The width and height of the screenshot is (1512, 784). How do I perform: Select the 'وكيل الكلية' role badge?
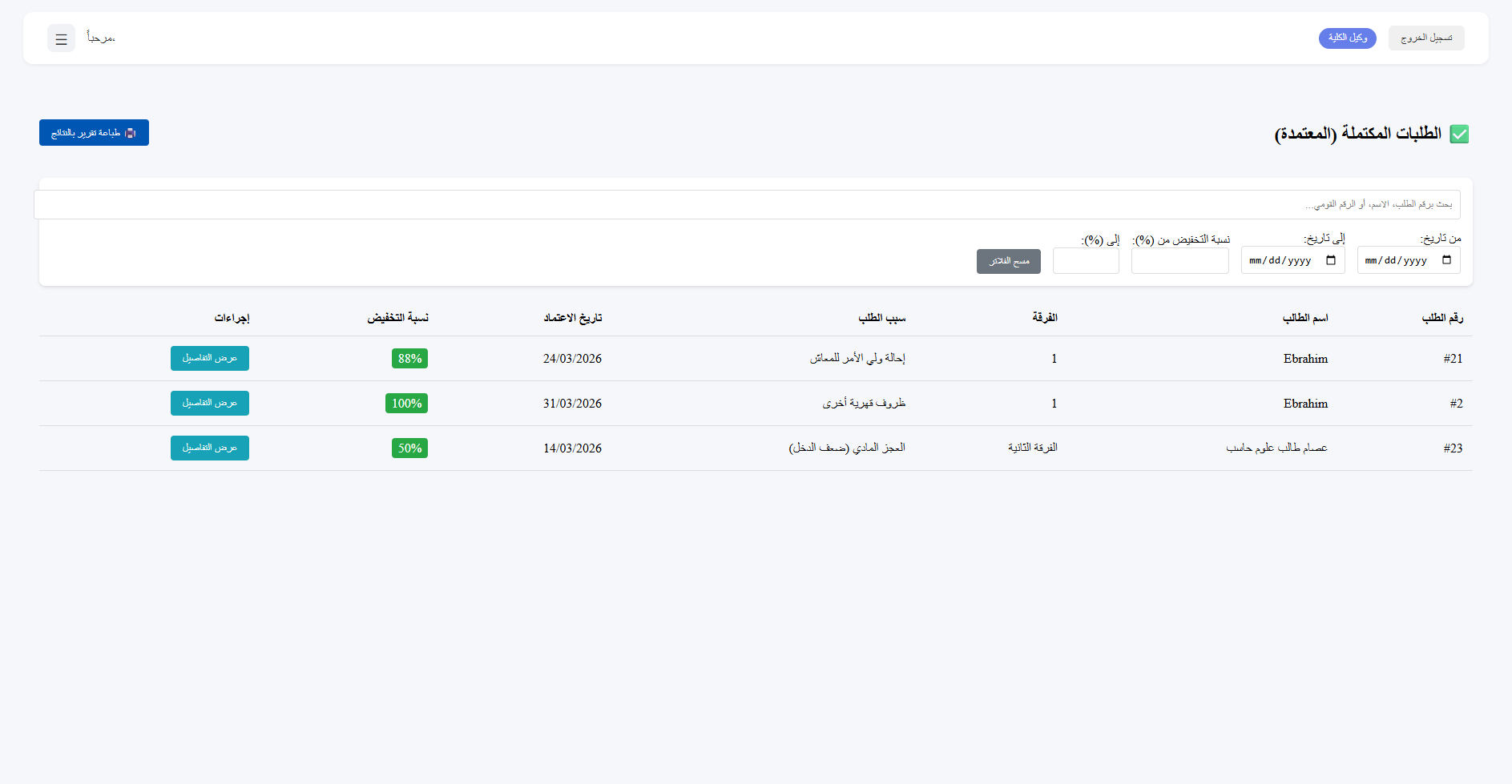1347,38
